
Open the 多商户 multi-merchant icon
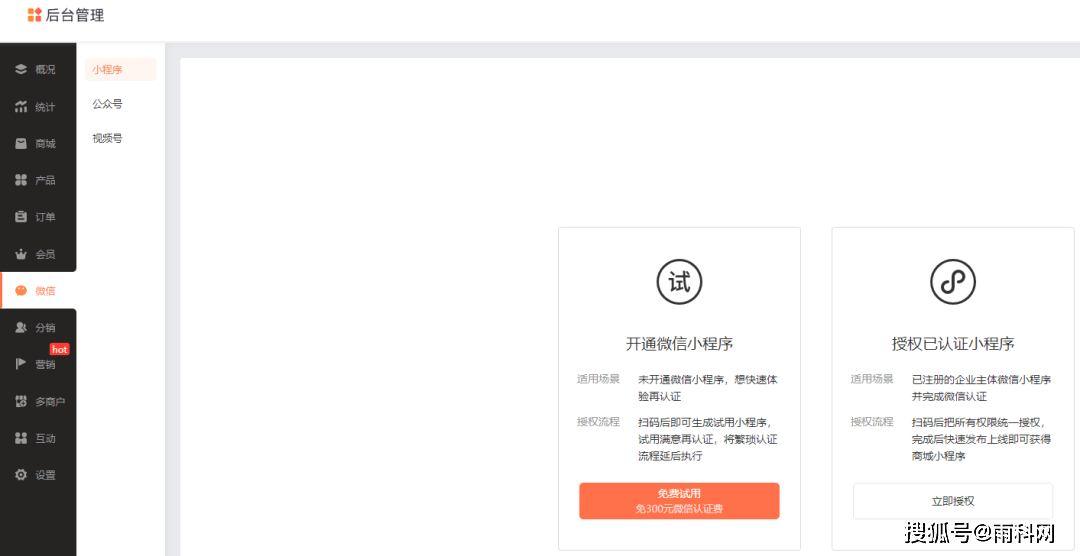(x=21, y=401)
